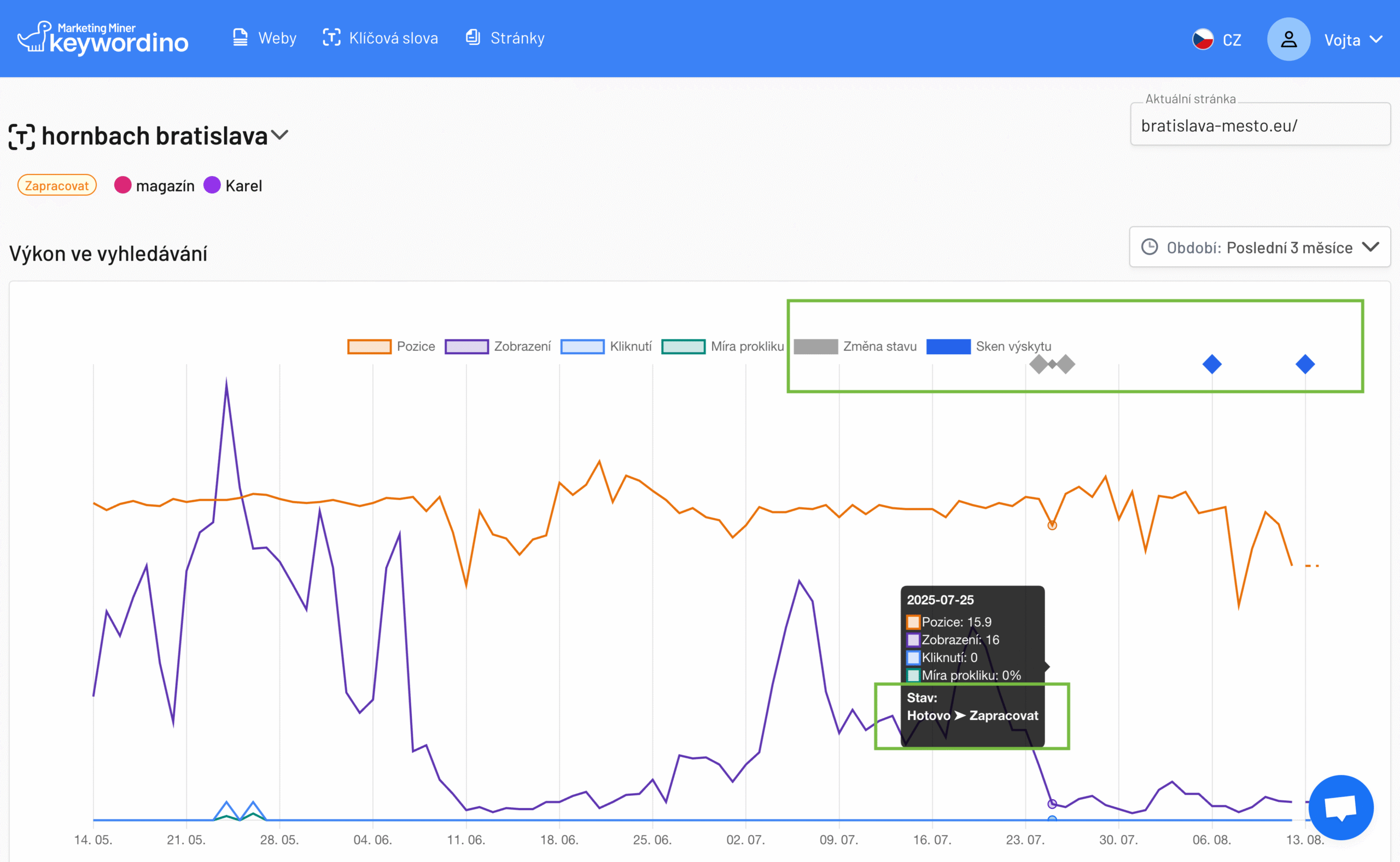
Task: Open the Období Poslední 3 měsíce dropdown
Action: (x=1259, y=248)
